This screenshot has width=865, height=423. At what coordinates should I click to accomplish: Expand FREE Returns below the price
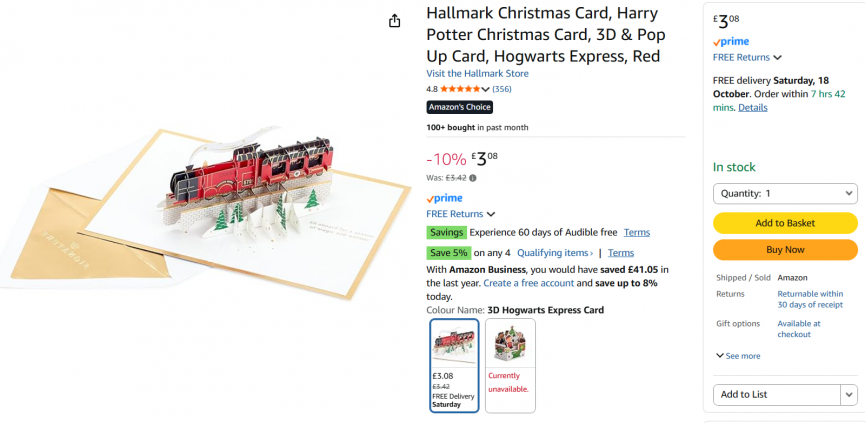point(461,214)
